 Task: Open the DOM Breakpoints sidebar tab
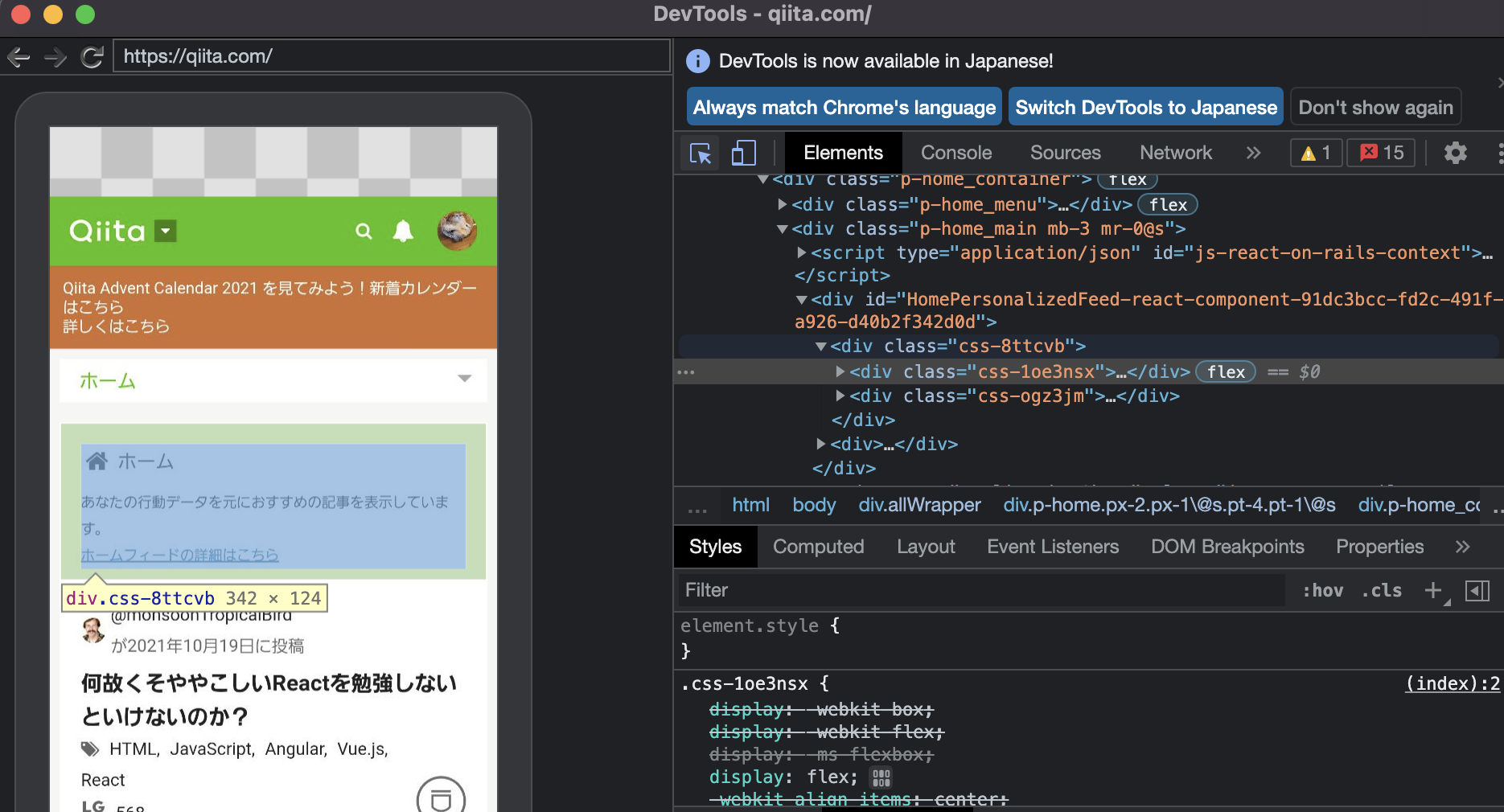click(x=1227, y=547)
